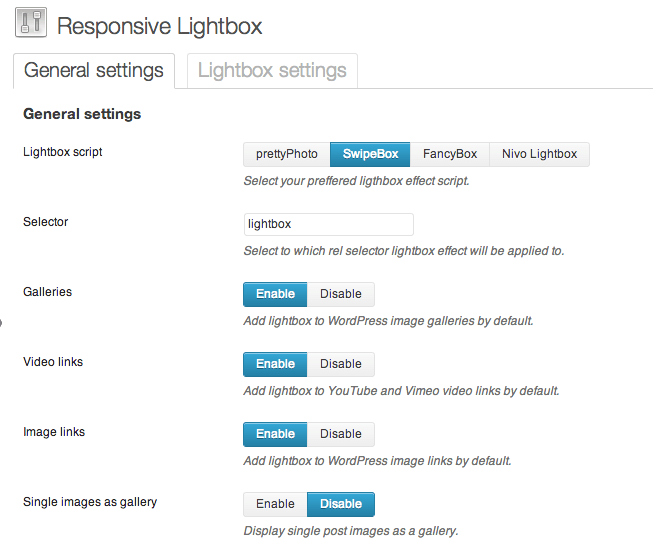653x546 pixels.
Task: Click the General settings section heading
Action: click(x=82, y=114)
